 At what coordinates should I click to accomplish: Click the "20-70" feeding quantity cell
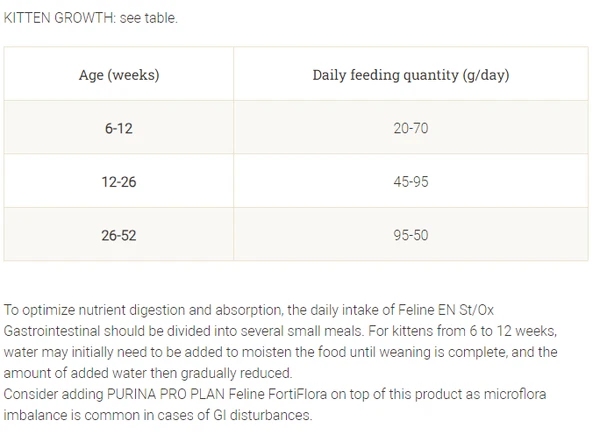(412, 130)
